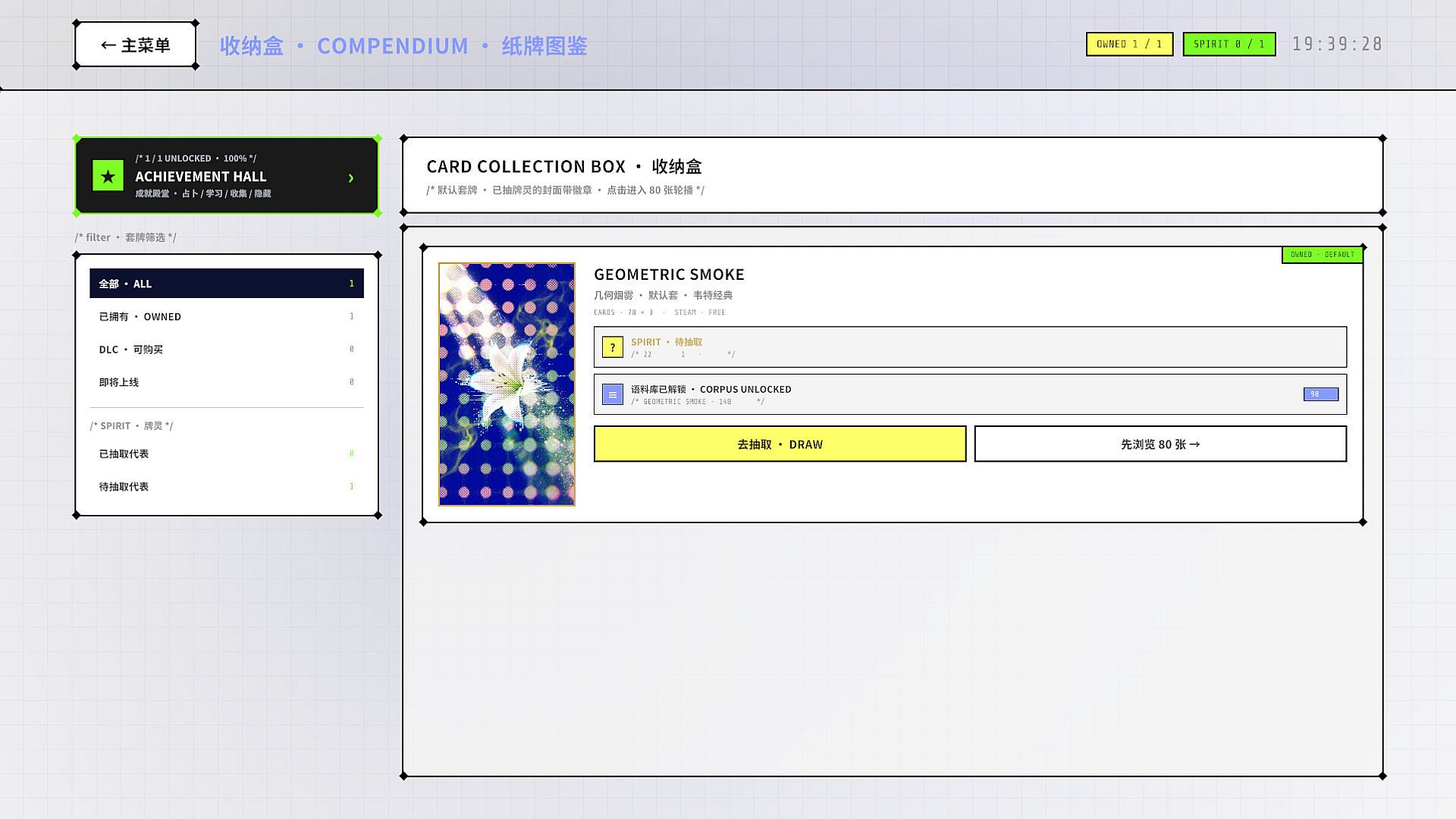Click the /* SPIRIT · 牌灵 */ section label
The image size is (1456, 819).
click(x=131, y=425)
